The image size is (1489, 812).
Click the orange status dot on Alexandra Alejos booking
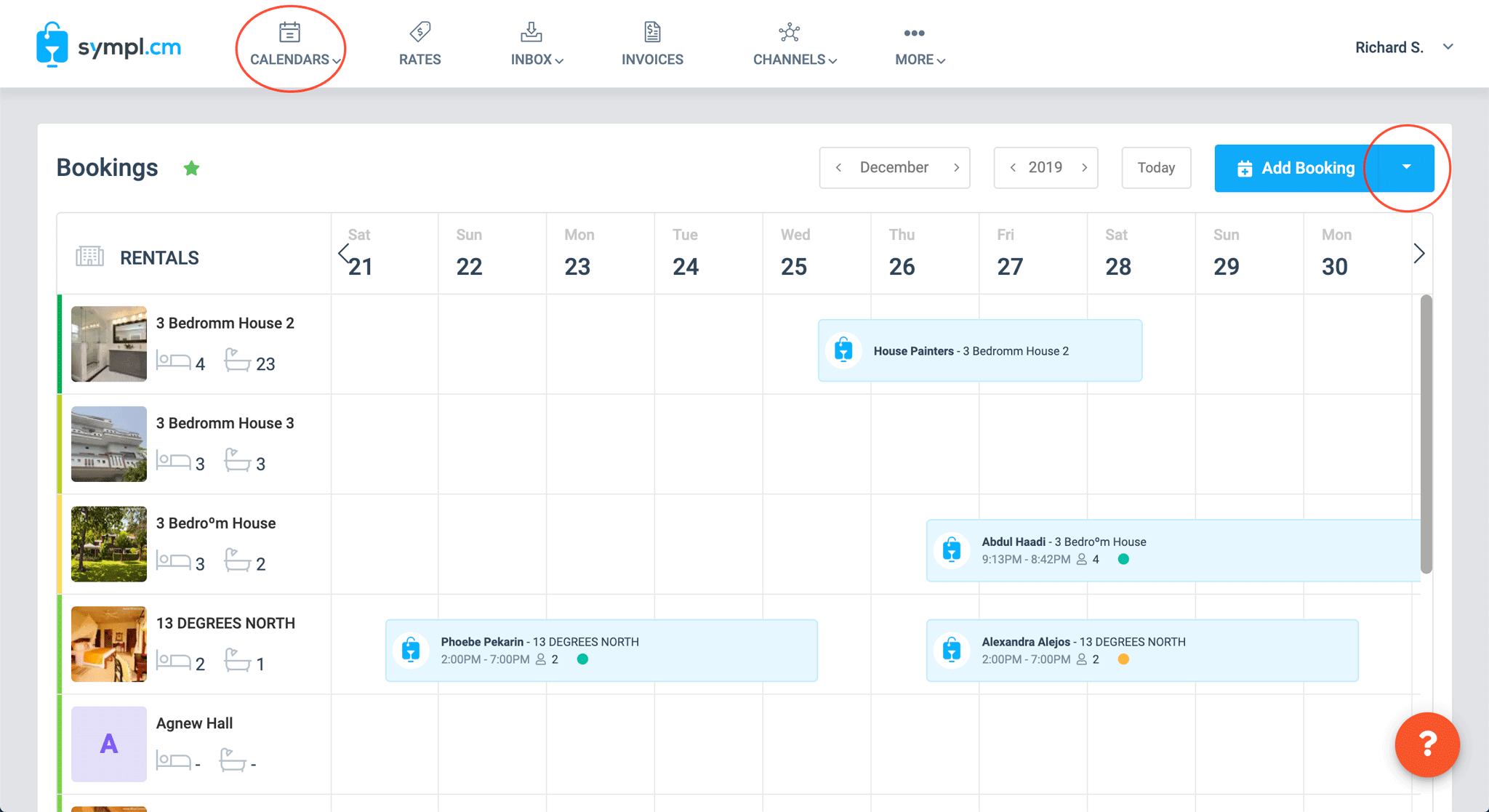click(x=1123, y=659)
